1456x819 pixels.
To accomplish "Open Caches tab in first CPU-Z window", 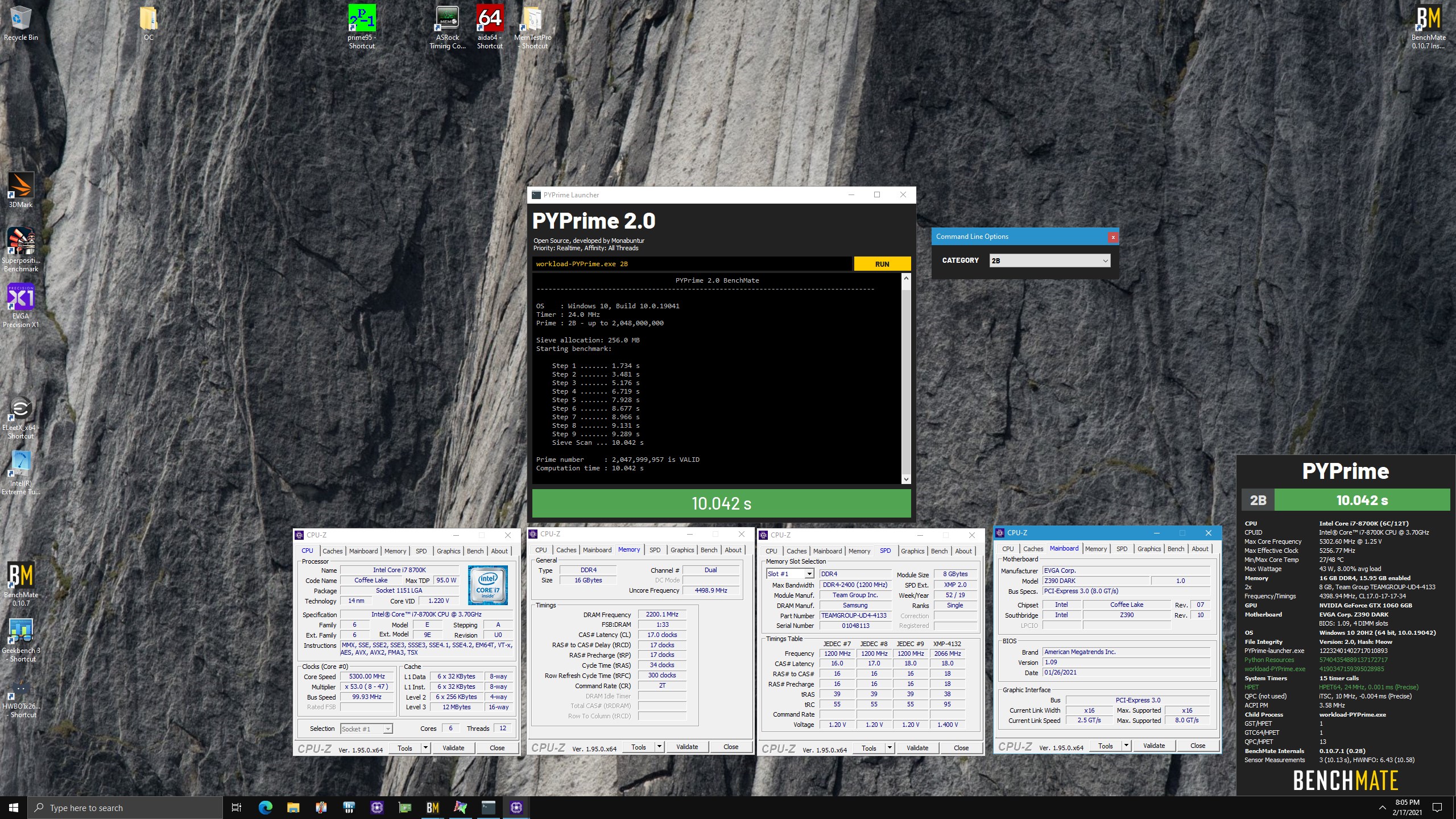I will 332,551.
